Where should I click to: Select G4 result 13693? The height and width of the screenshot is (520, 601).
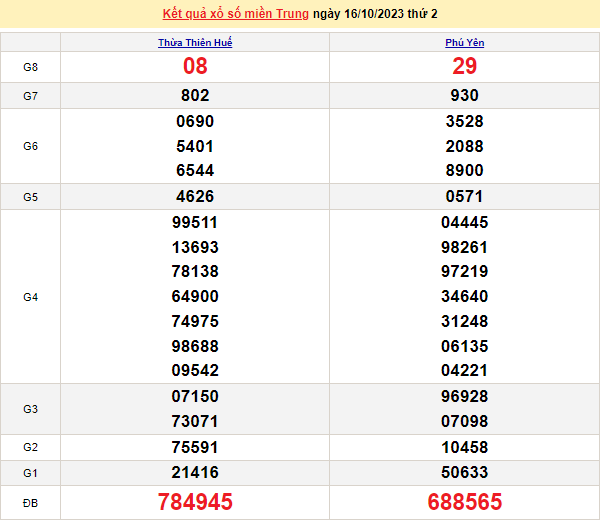(x=195, y=248)
